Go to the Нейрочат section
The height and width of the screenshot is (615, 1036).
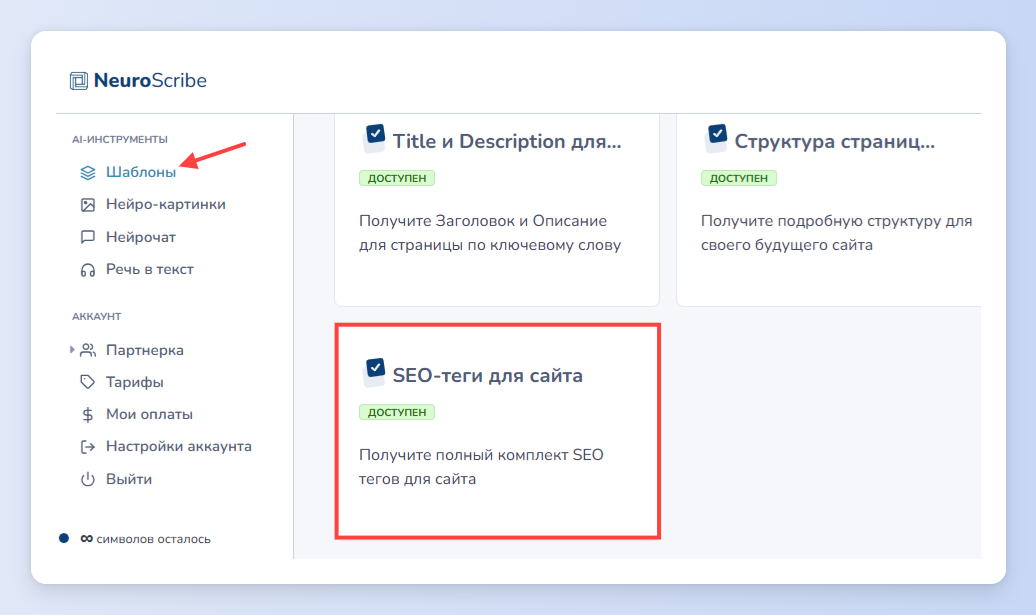coord(141,237)
